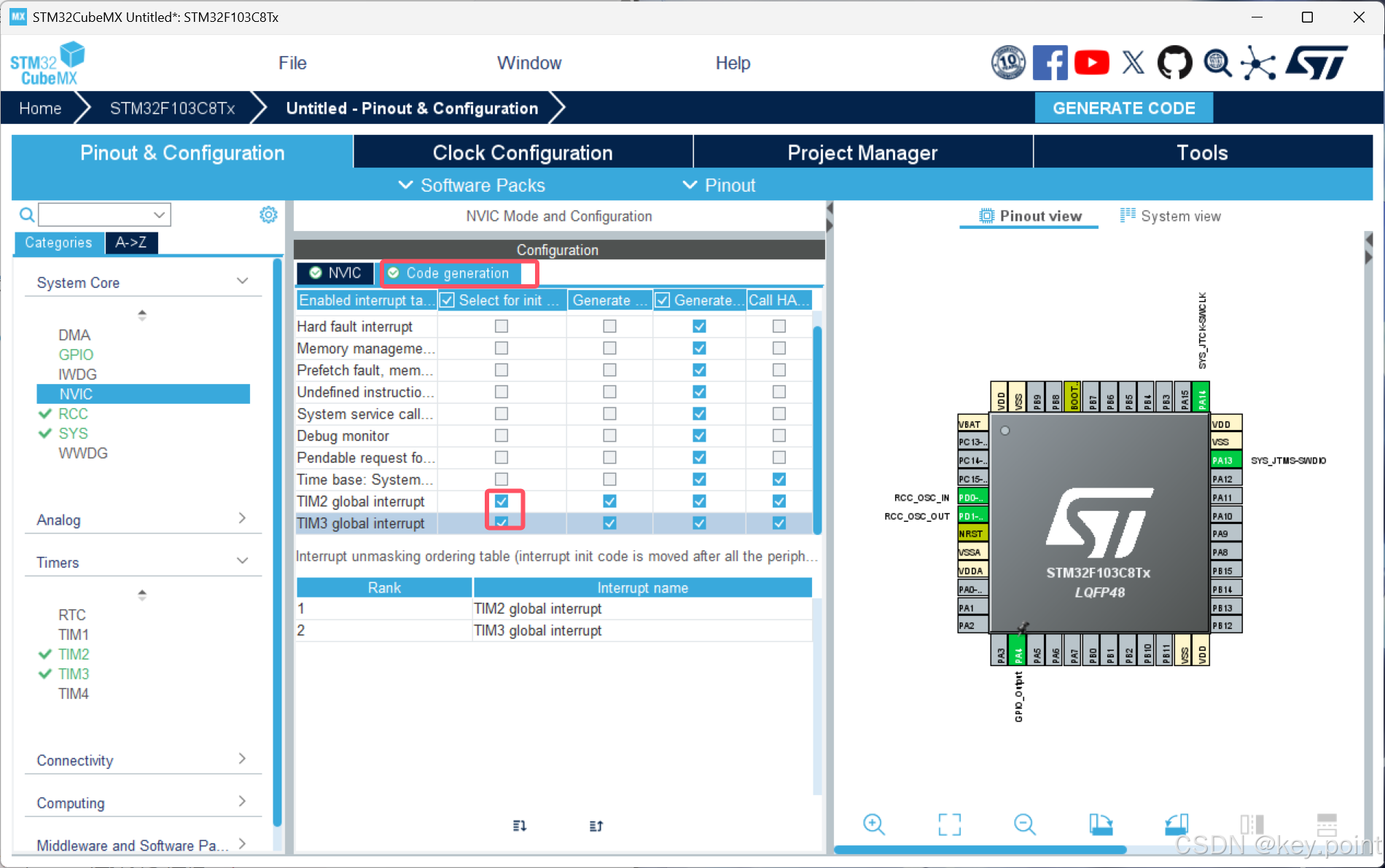Viewport: 1385px width, 868px height.
Task: Switch to Project Manager tab
Action: (862, 152)
